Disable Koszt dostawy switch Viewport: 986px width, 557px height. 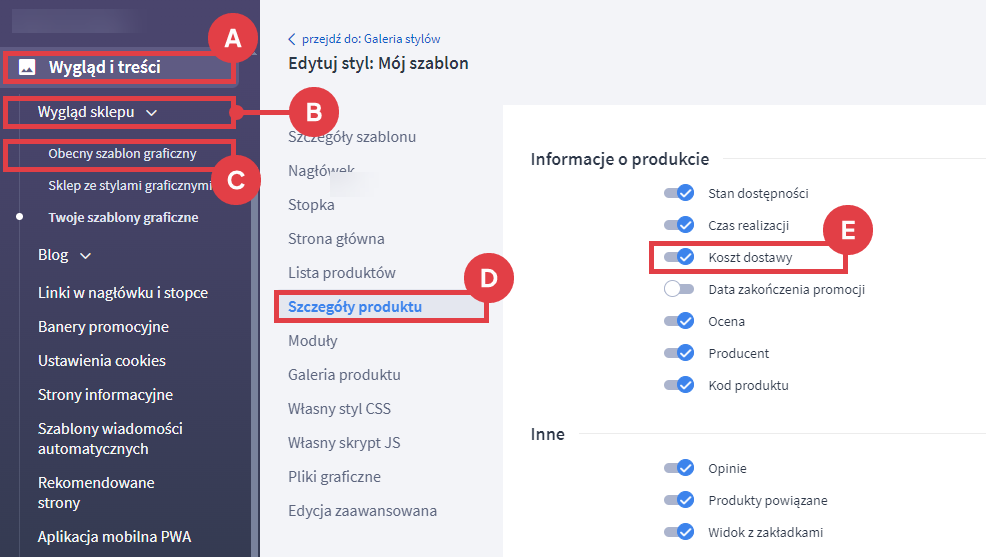pyautogui.click(x=679, y=257)
